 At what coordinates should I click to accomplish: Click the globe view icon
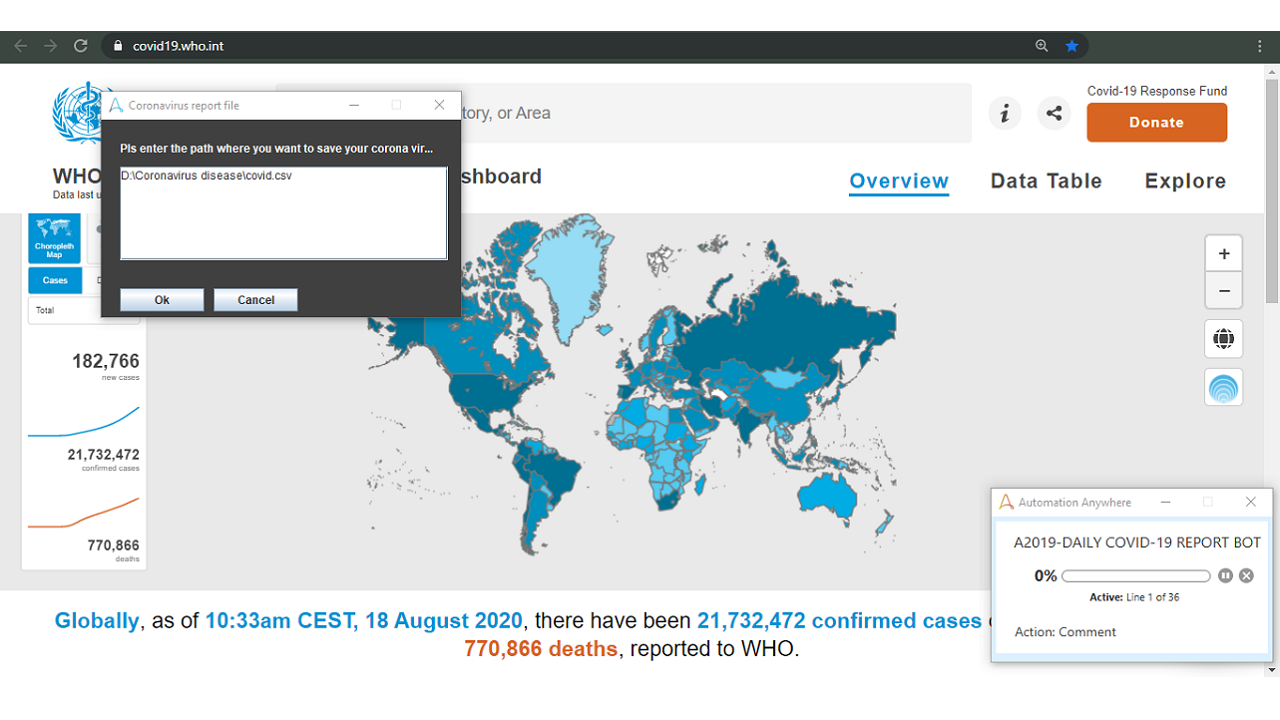point(1224,339)
